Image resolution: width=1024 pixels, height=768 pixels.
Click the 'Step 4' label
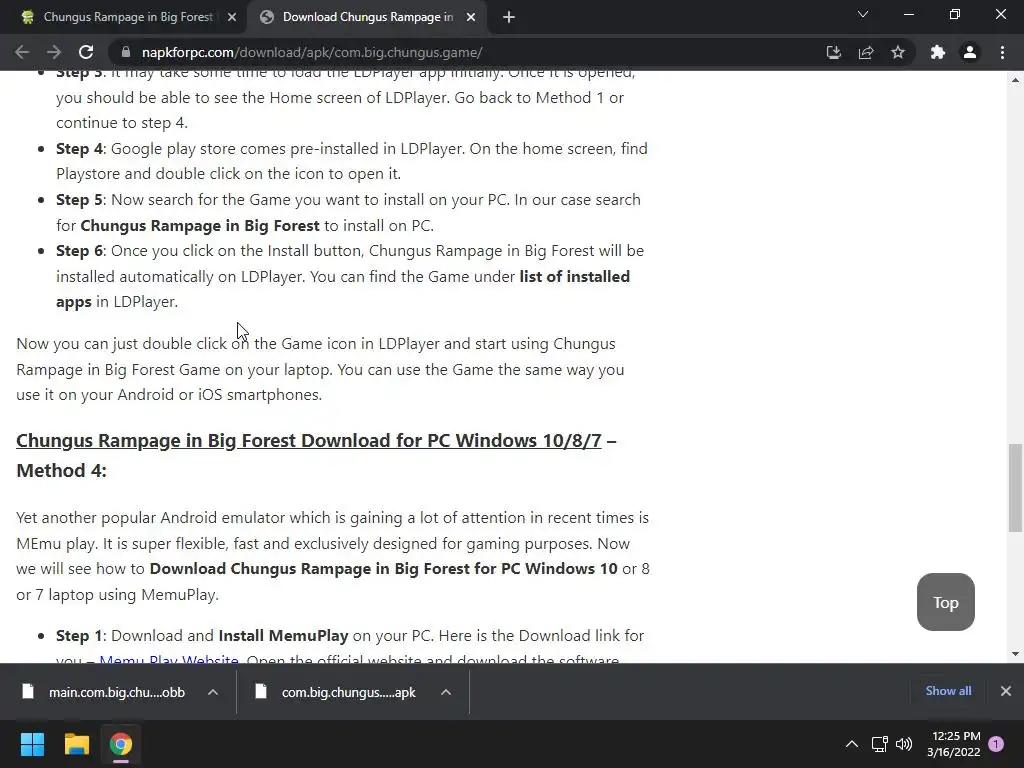point(79,149)
